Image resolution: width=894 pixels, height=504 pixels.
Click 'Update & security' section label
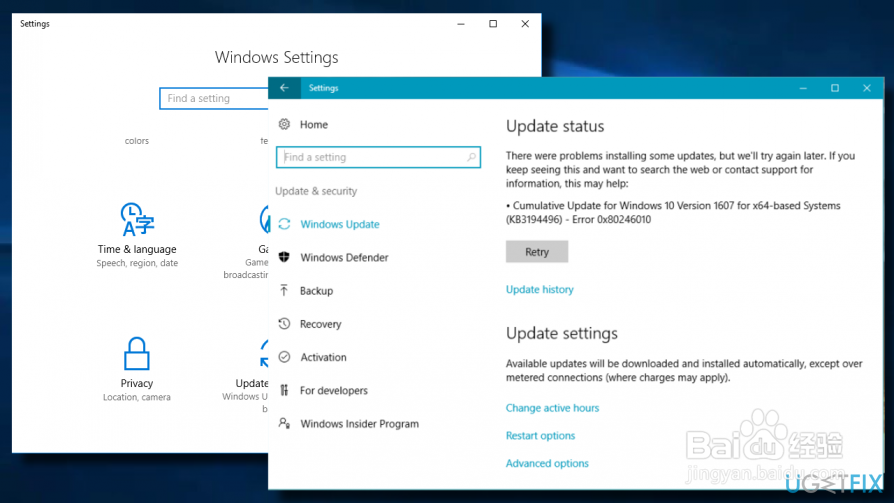316,191
